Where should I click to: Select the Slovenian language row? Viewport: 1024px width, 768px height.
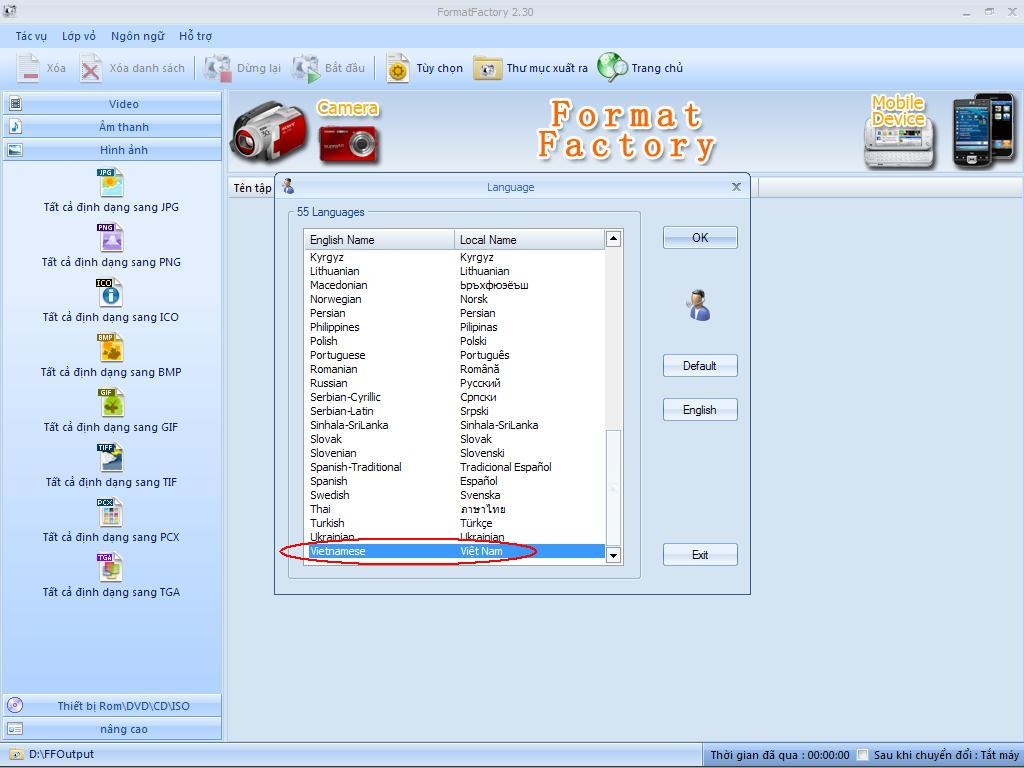455,453
